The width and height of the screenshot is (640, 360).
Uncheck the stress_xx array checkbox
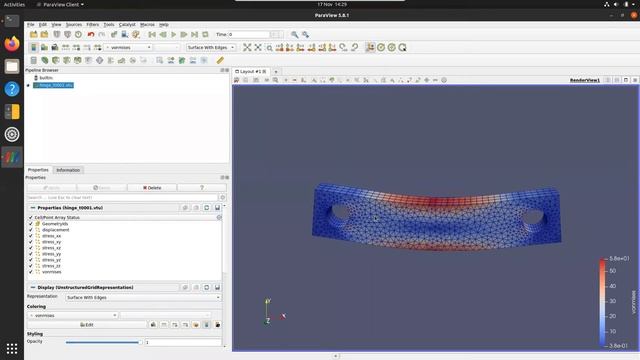(x=31, y=236)
